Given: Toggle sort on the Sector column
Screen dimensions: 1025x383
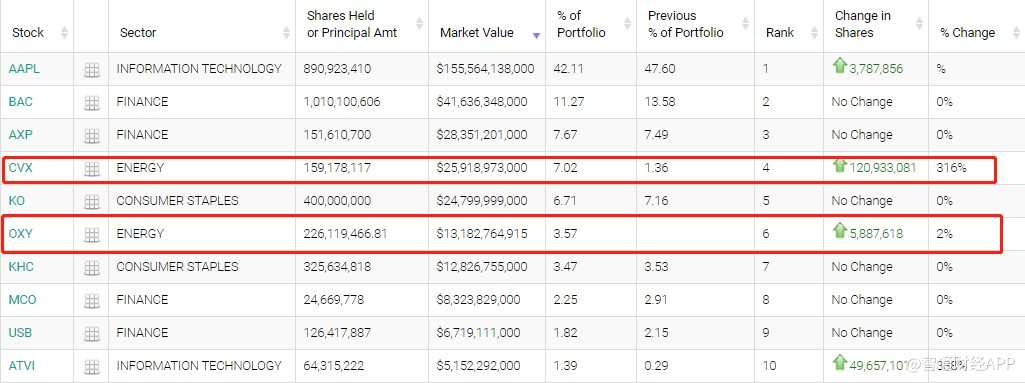Looking at the screenshot, I should (286, 32).
